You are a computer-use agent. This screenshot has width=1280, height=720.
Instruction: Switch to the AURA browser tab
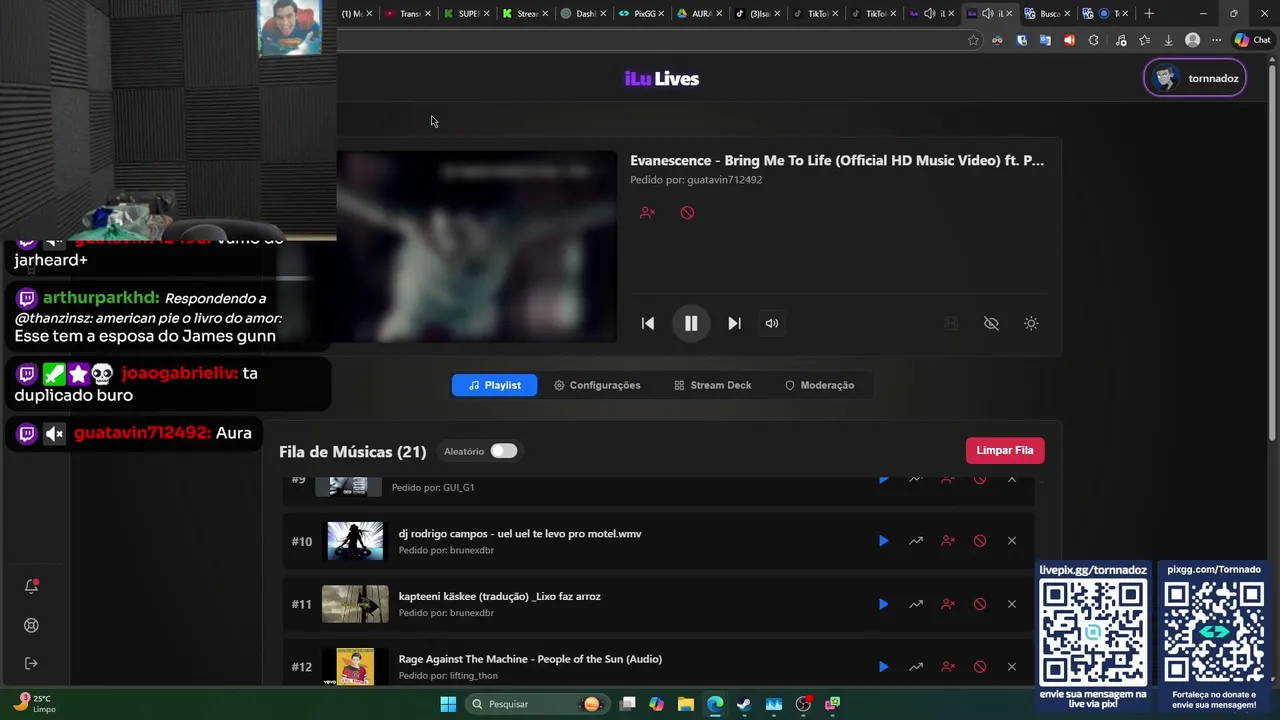tap(700, 13)
